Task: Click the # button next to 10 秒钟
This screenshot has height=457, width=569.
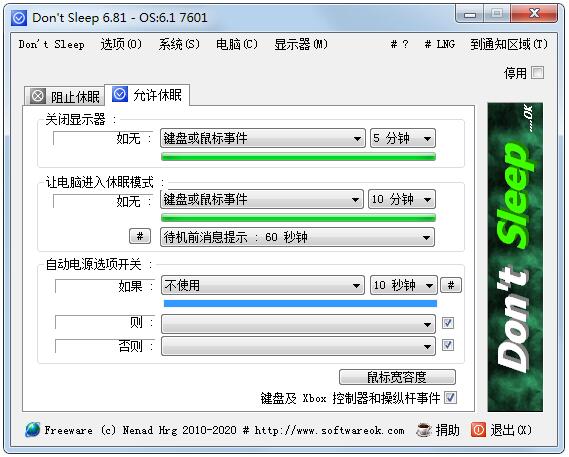Action: (x=451, y=285)
